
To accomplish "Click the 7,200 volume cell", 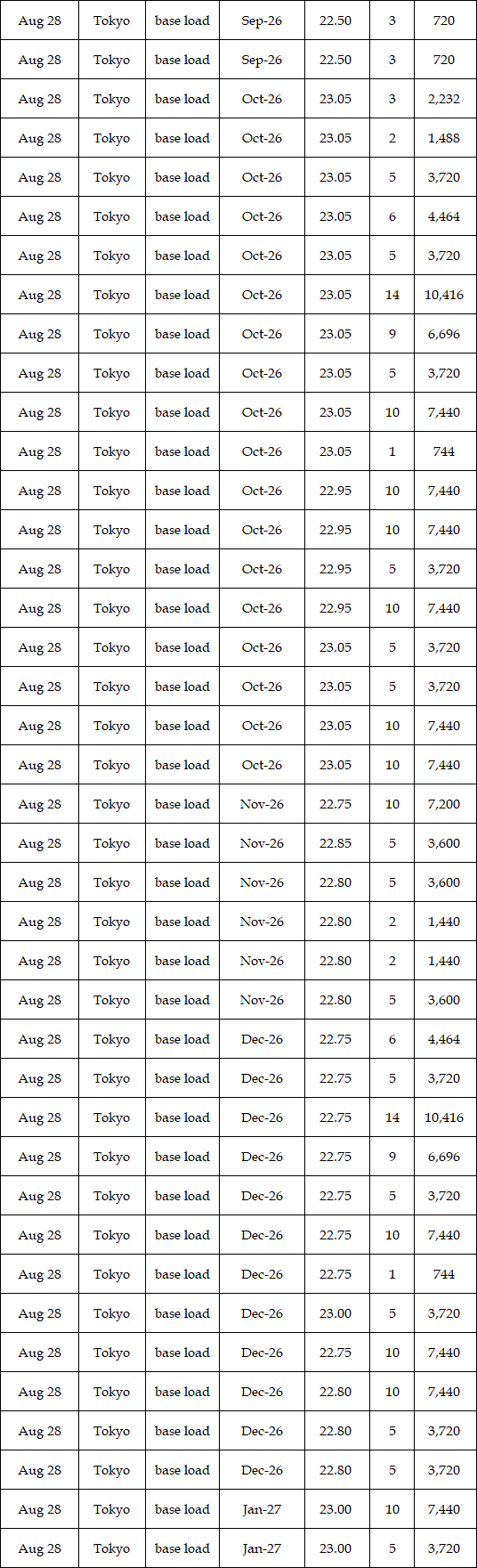I will (444, 804).
